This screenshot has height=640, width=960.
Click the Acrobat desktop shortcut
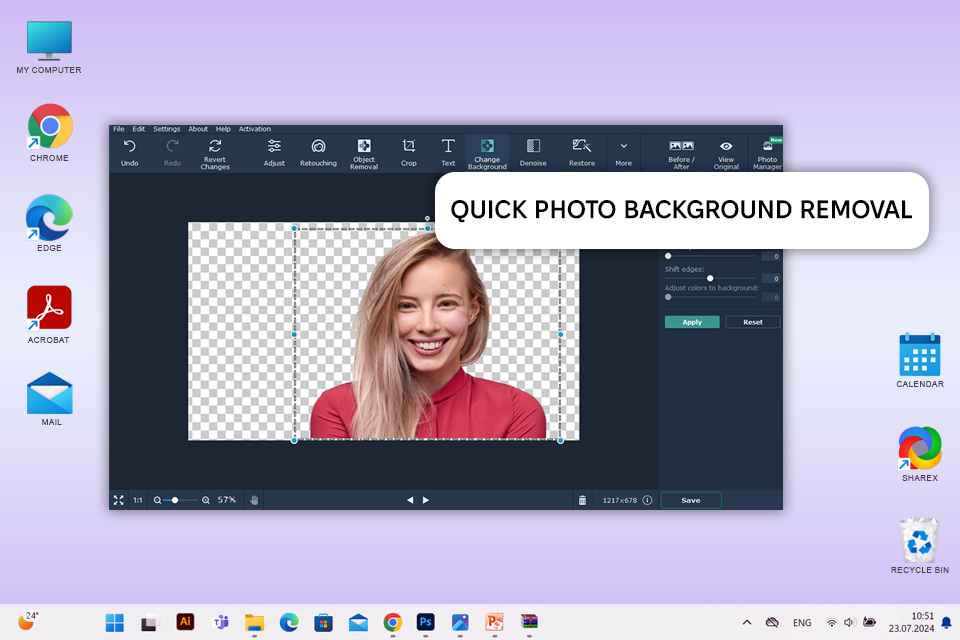49,314
